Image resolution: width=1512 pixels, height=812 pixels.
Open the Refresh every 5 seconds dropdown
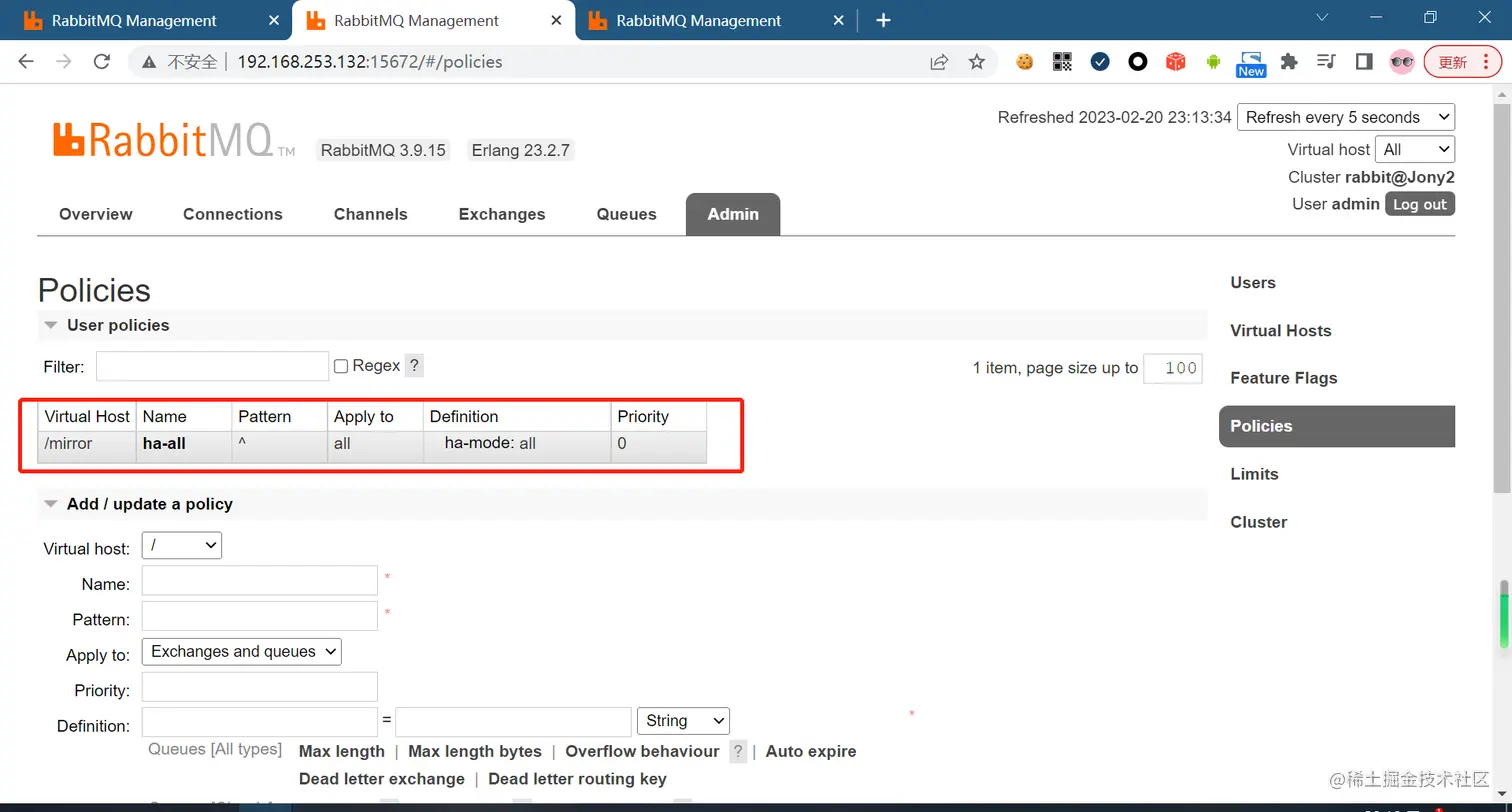[1346, 117]
